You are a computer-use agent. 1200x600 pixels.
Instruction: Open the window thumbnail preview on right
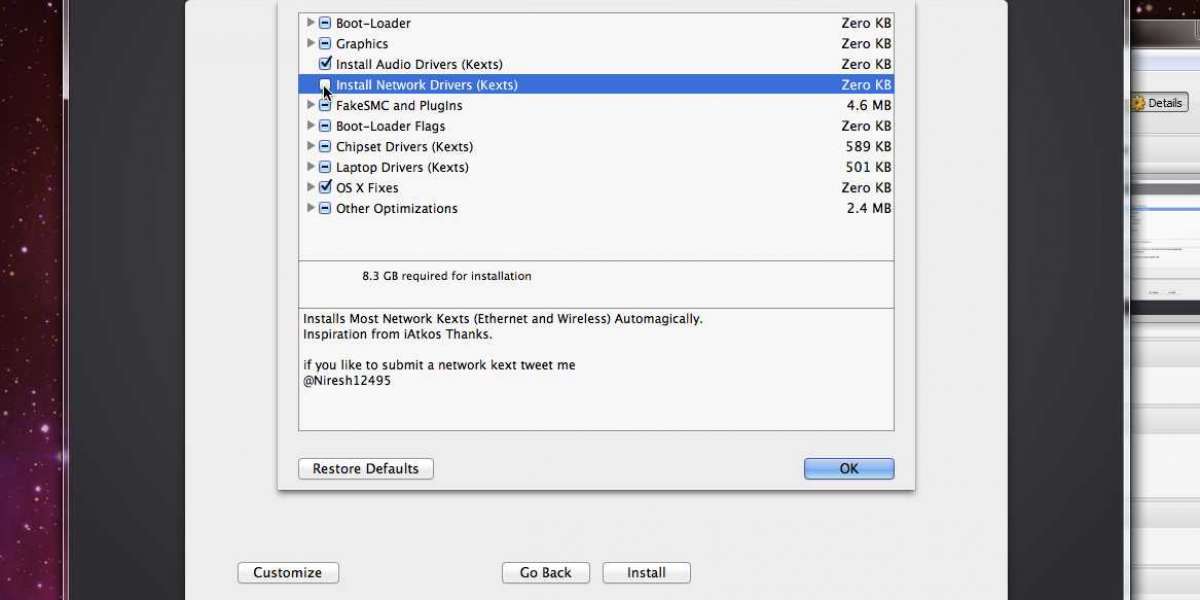(1165, 240)
